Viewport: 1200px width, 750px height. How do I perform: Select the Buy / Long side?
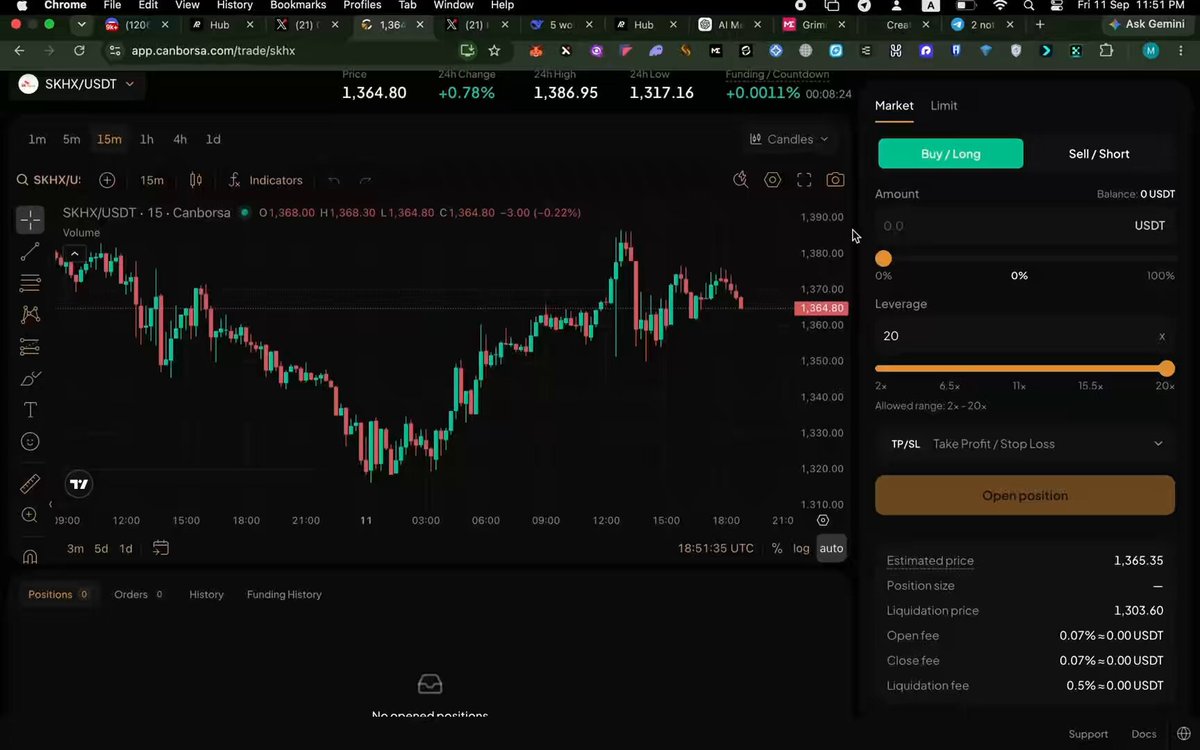point(950,154)
